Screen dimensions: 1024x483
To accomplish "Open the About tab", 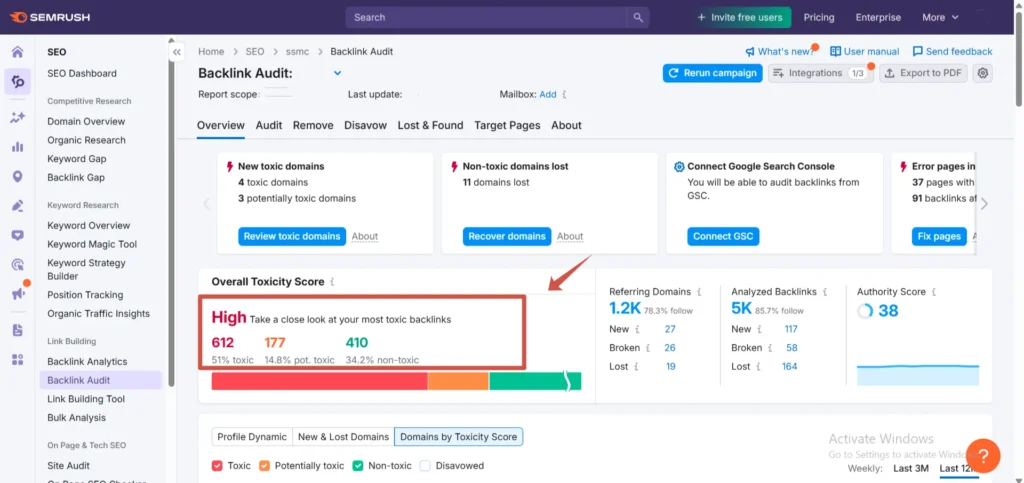I will coord(566,125).
